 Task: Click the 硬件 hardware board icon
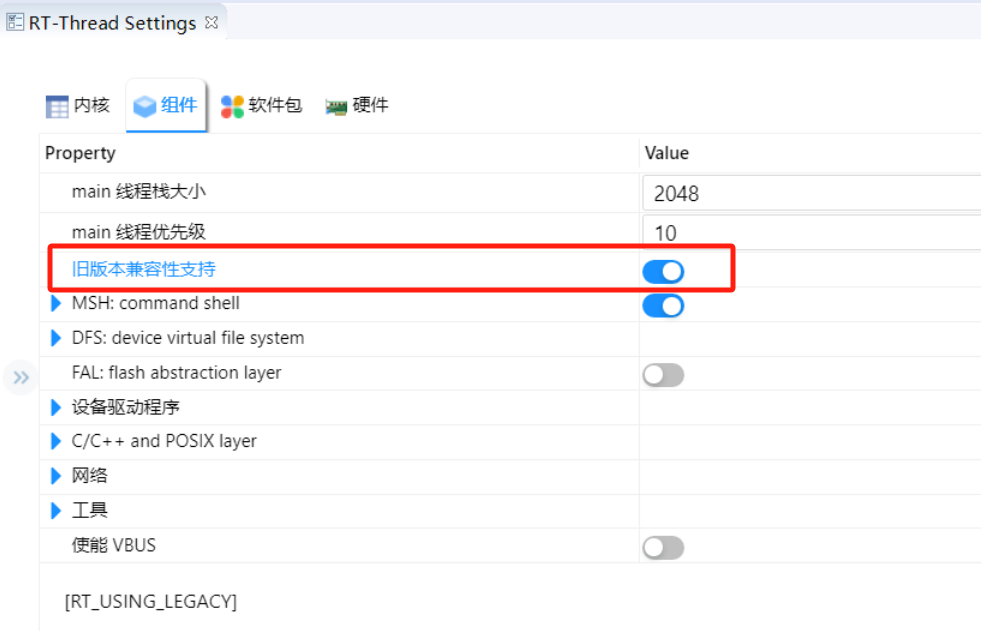click(336, 108)
